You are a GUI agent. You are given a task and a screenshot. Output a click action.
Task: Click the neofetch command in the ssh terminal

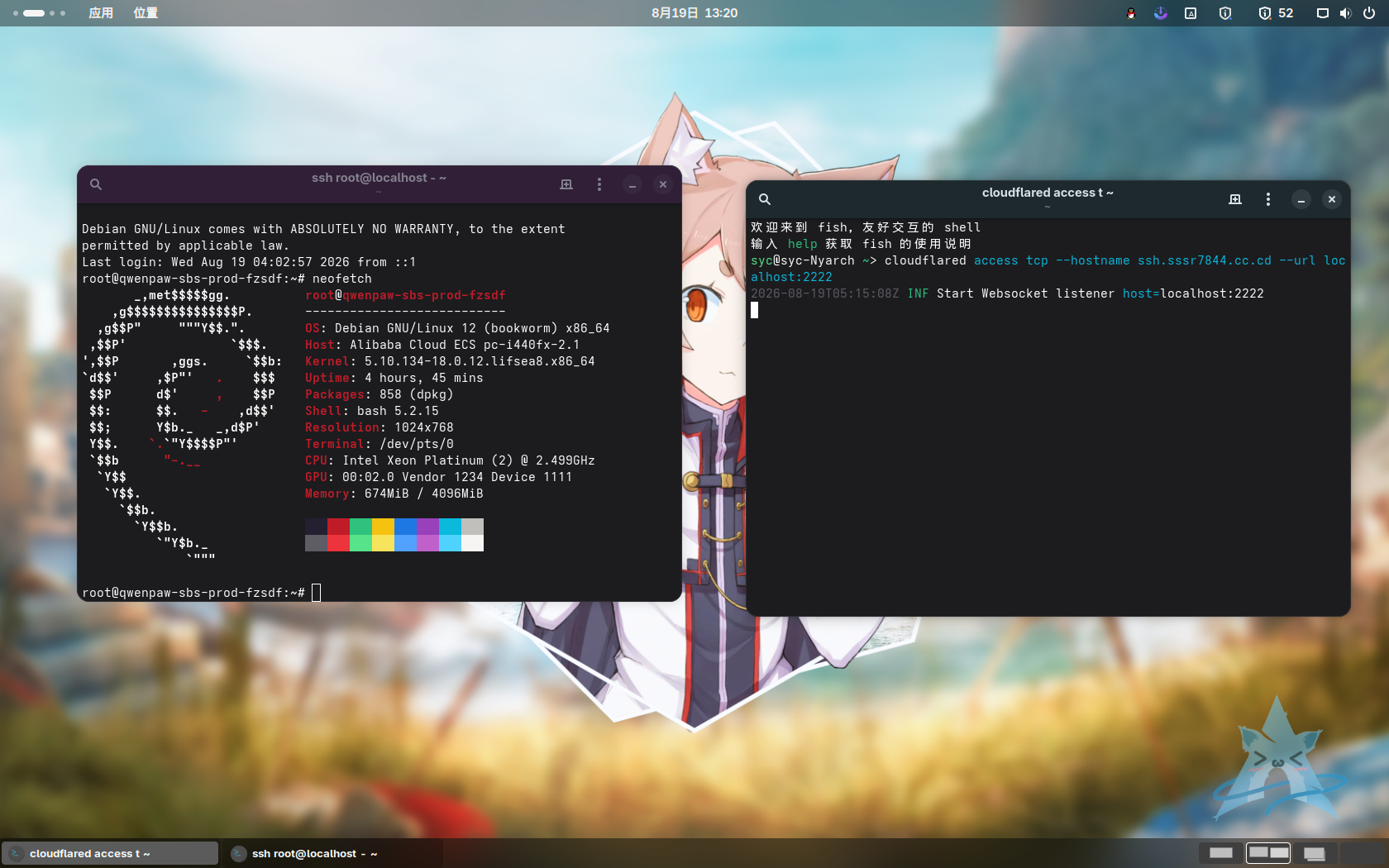click(342, 279)
